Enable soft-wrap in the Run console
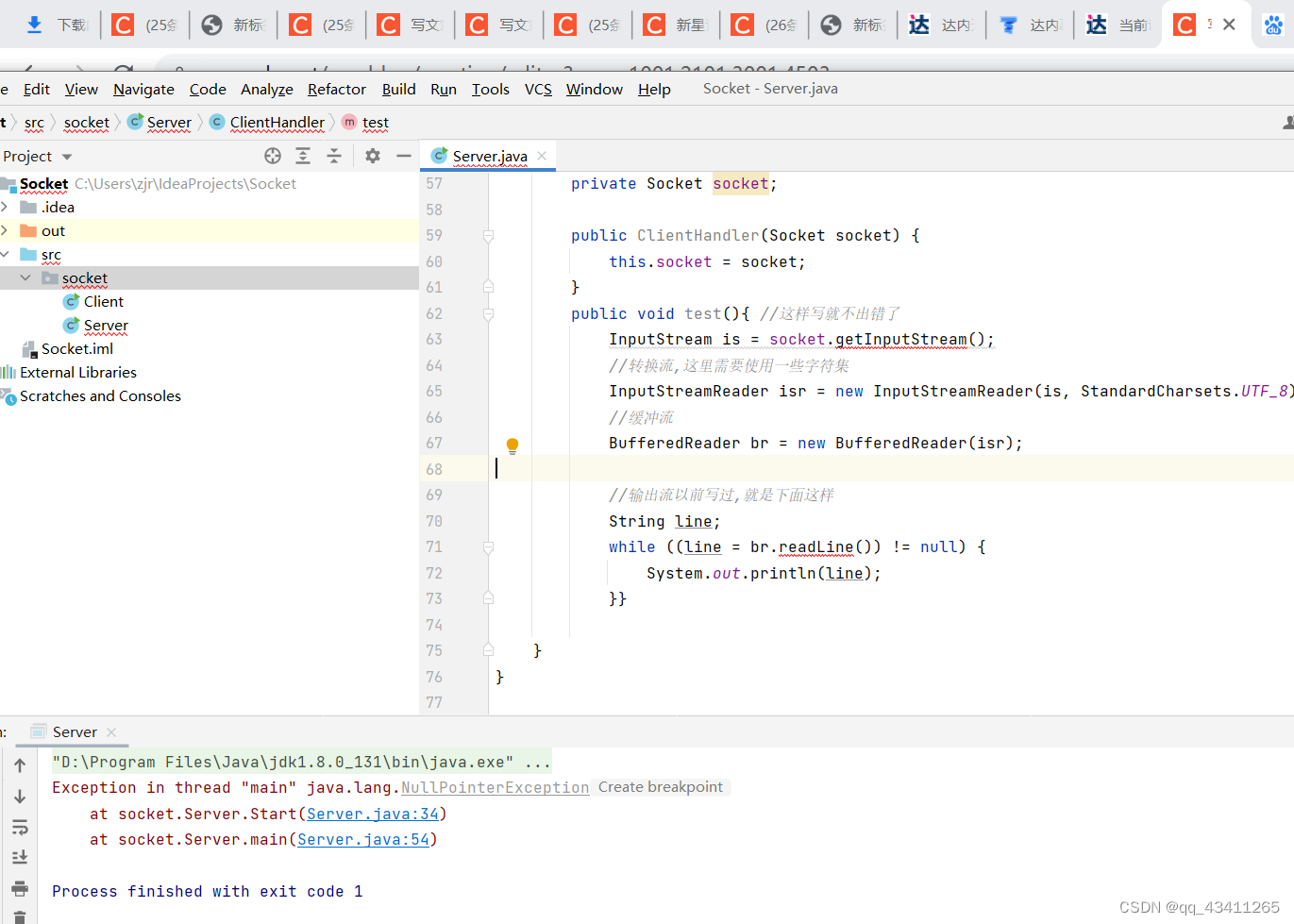This screenshot has width=1294, height=924. coord(20,828)
